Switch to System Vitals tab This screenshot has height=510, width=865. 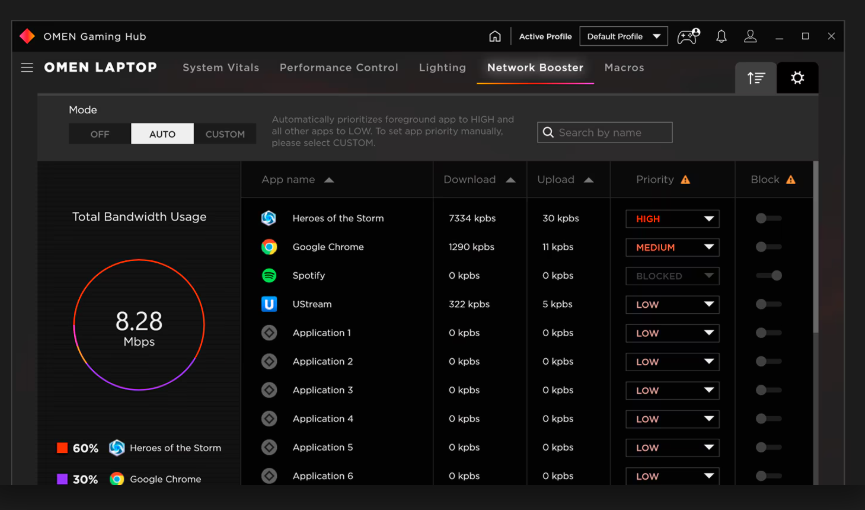(221, 67)
